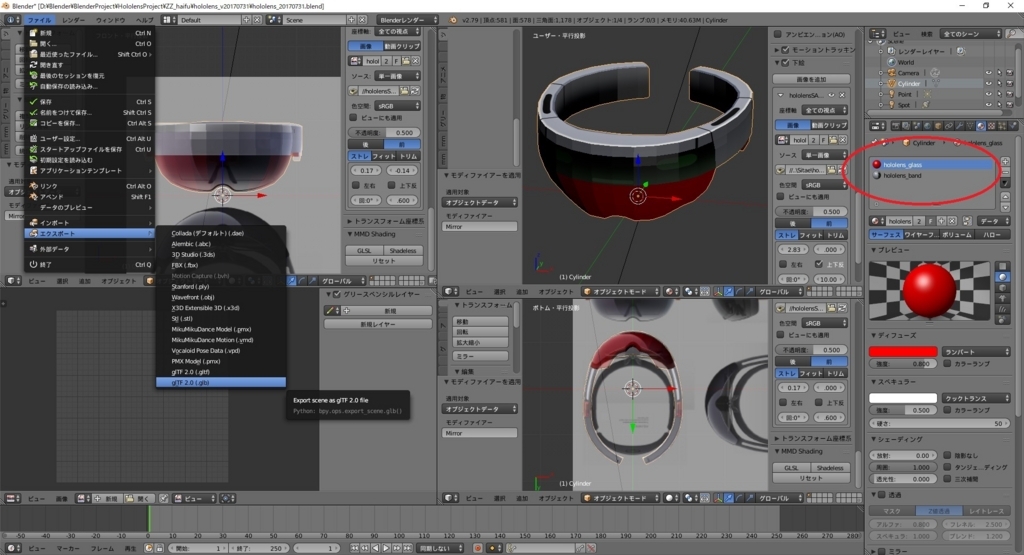
Task: Choose FBX (.fbx) export option
Action: click(x=221, y=265)
